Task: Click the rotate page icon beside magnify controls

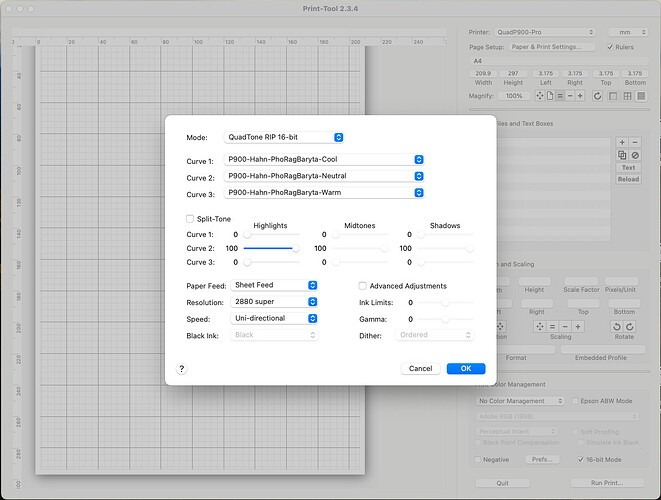Action: tap(597, 95)
